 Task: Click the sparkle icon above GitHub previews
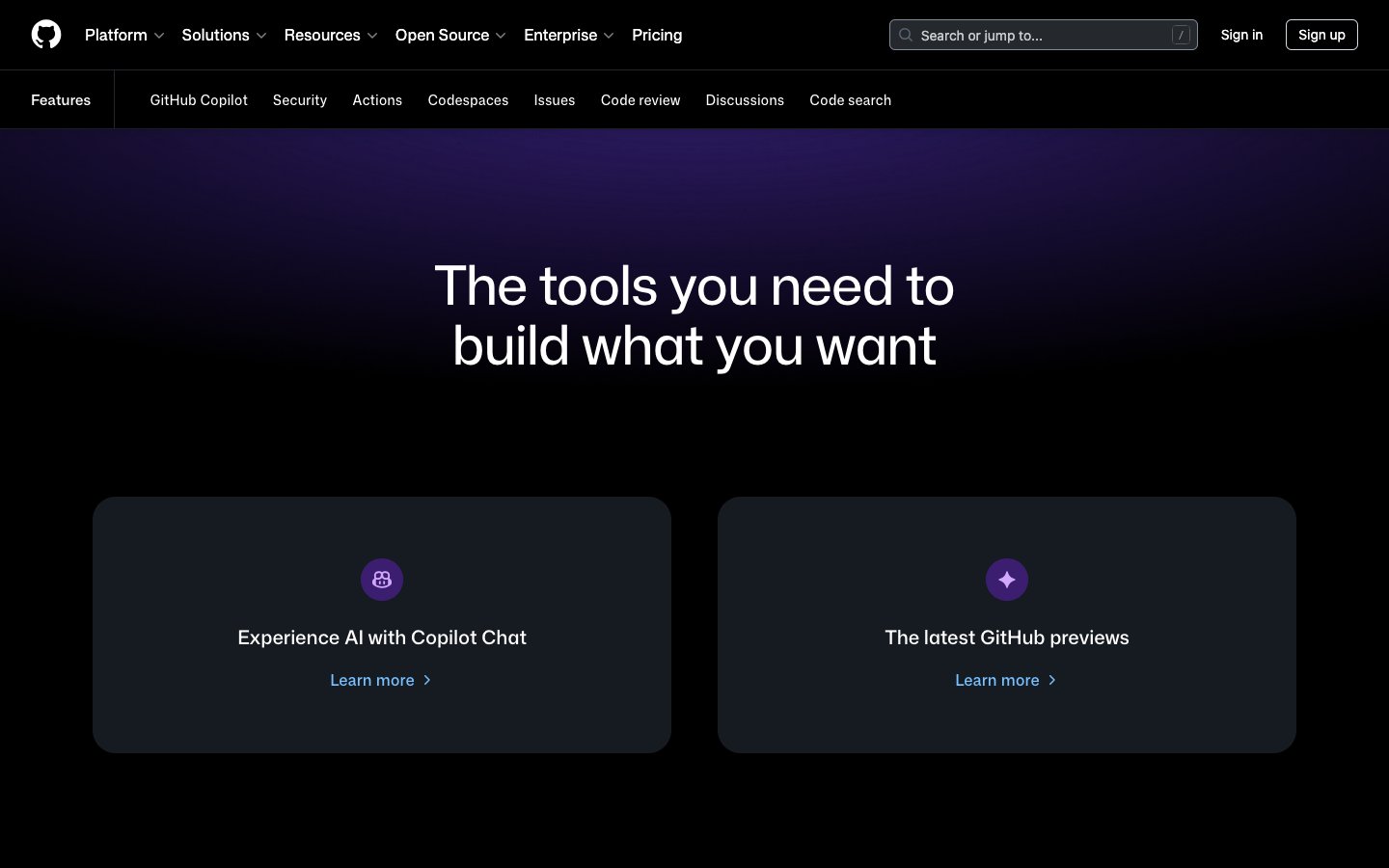1007,579
